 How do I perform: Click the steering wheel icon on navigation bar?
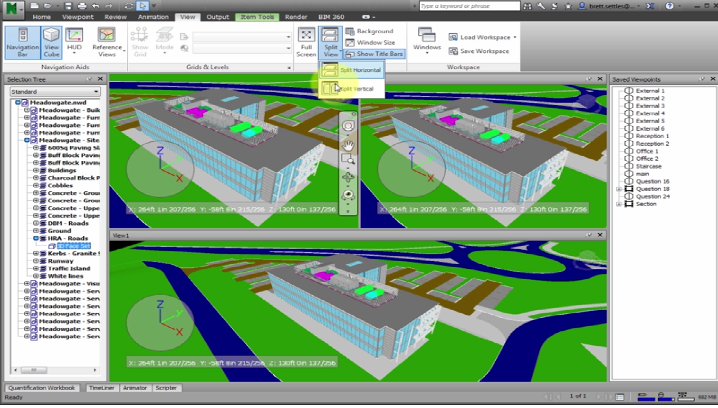(348, 126)
